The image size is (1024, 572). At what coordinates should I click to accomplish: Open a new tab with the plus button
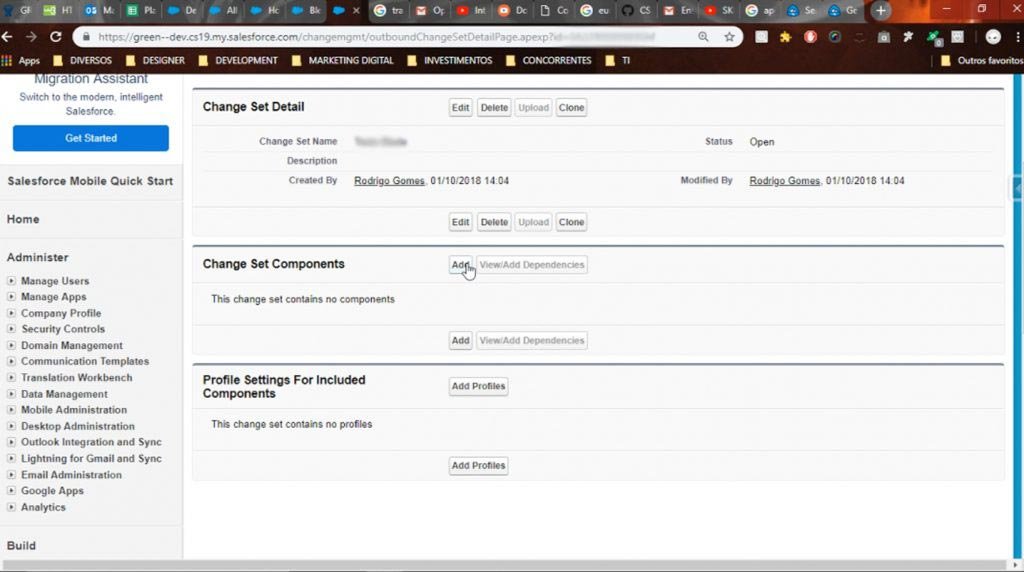coord(880,10)
